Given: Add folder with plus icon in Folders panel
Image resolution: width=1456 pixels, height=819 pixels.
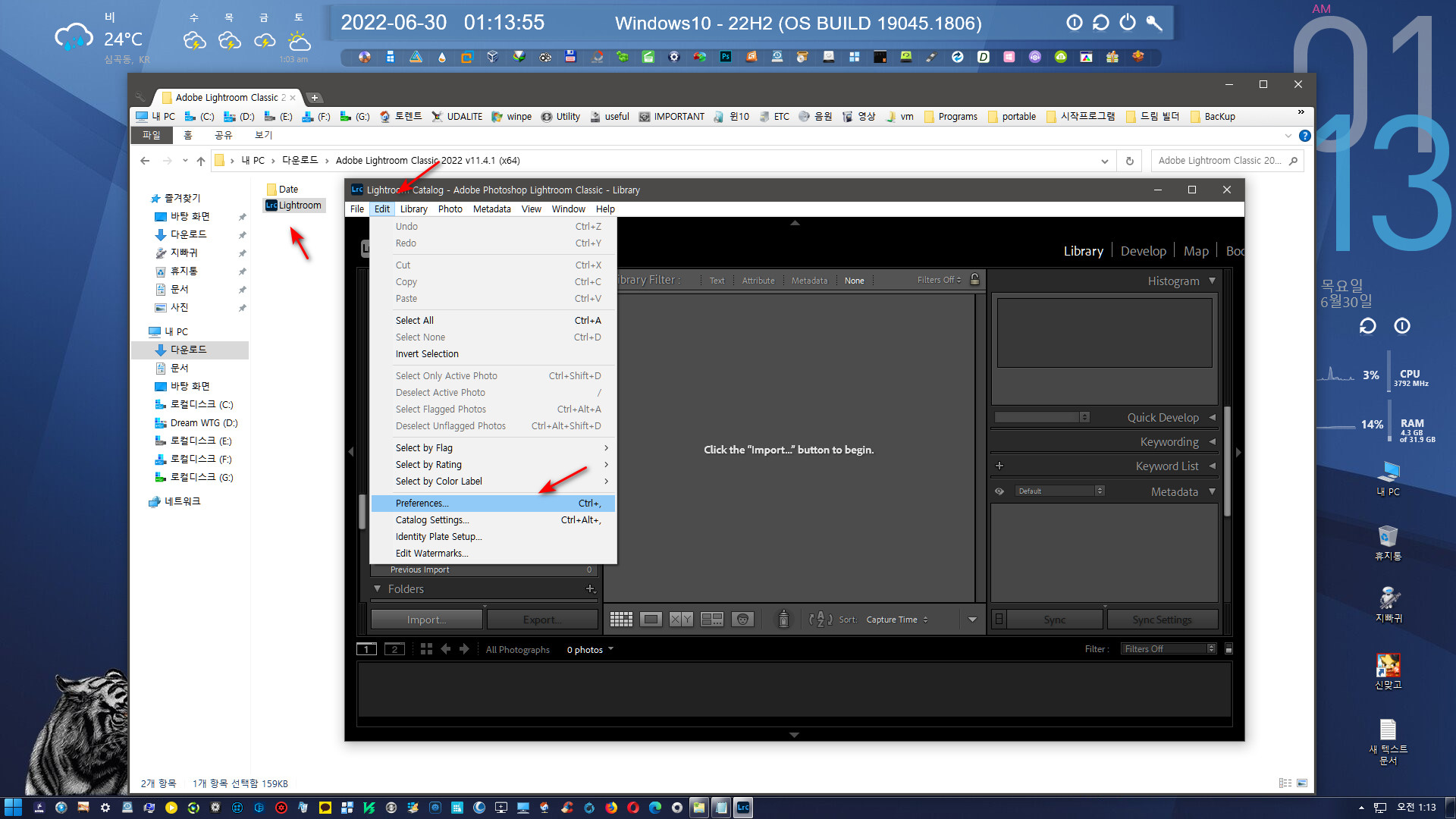Looking at the screenshot, I should click(591, 589).
